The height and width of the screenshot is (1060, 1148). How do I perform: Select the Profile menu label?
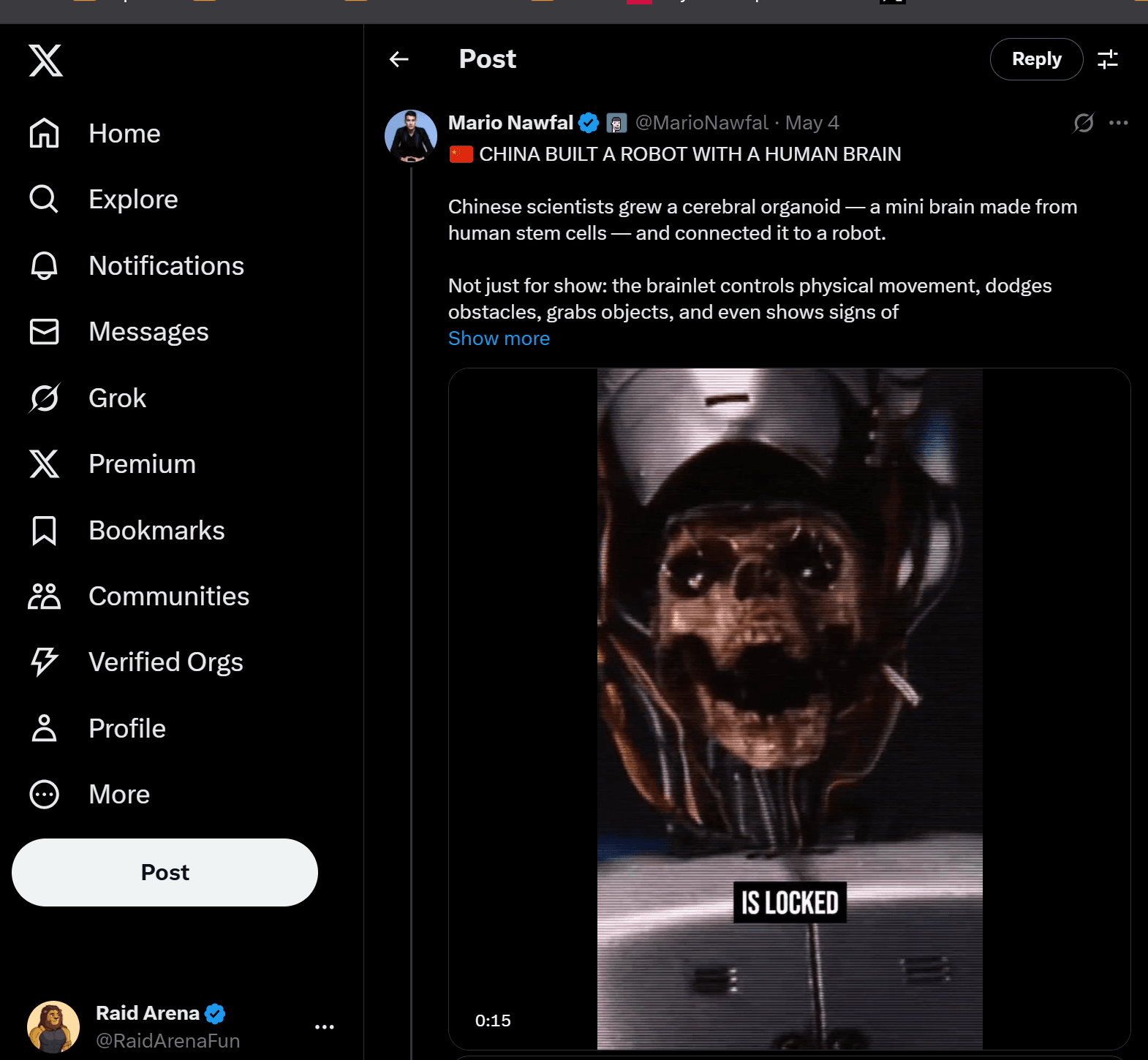click(127, 729)
